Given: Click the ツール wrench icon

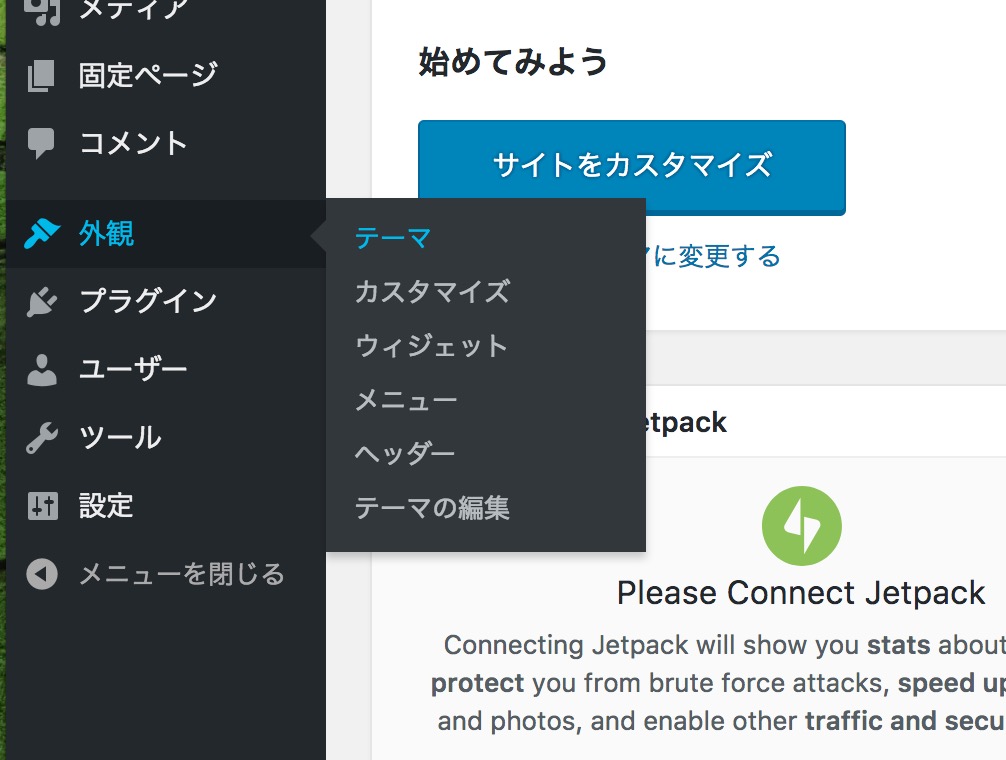Looking at the screenshot, I should 42,438.
